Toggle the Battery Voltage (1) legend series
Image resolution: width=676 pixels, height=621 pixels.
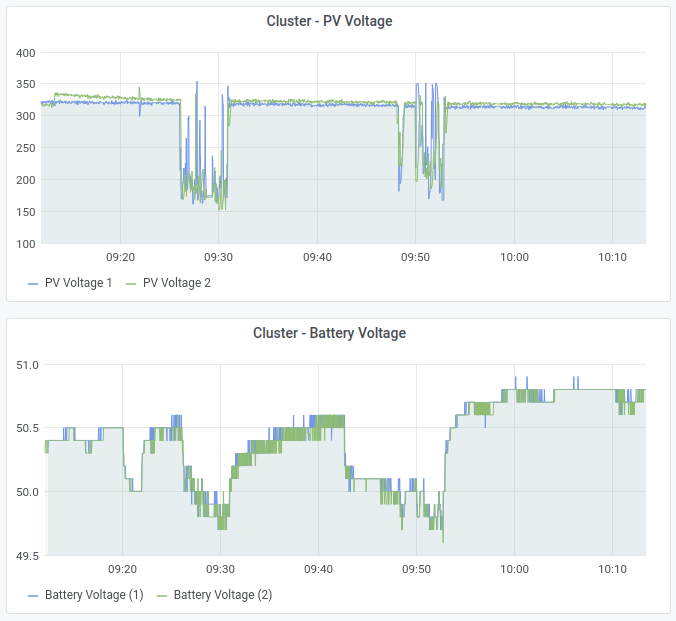(x=94, y=595)
